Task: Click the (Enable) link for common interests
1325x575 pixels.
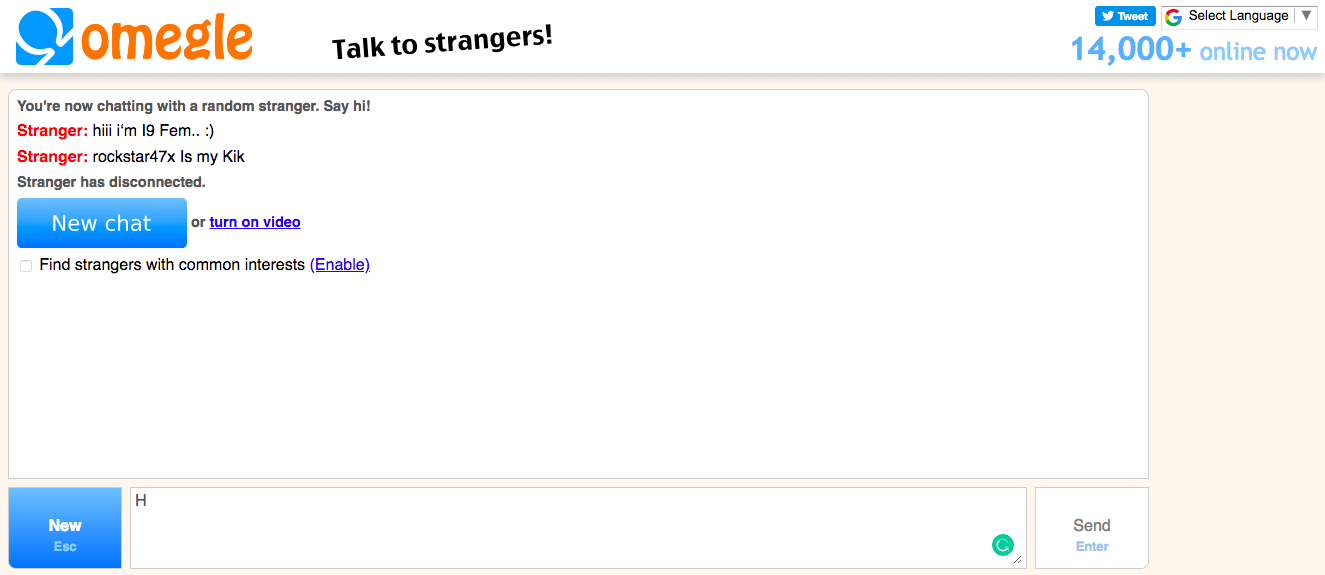Action: click(x=340, y=265)
